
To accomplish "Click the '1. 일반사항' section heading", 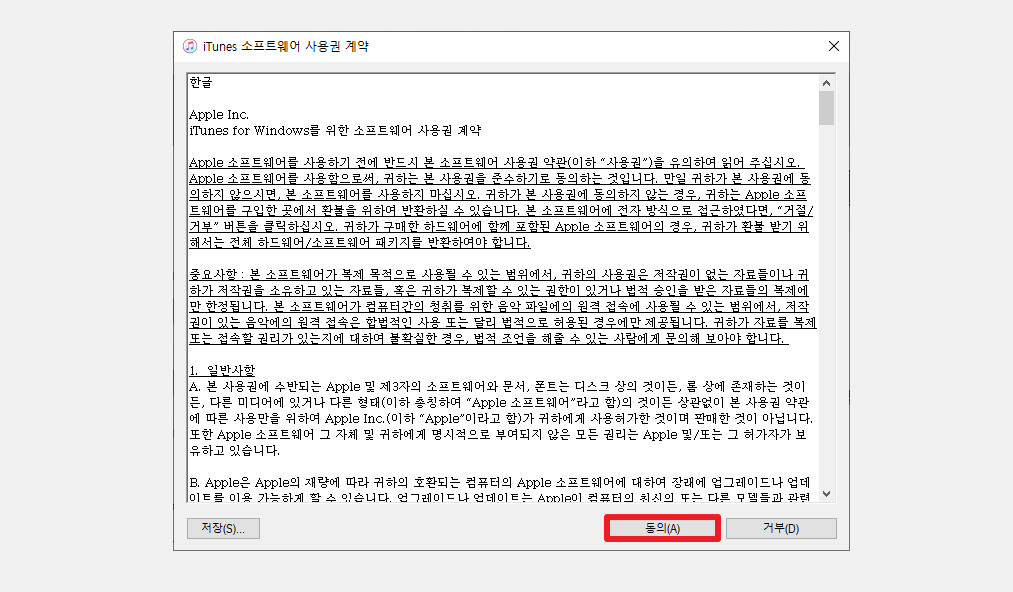I will click(x=222, y=370).
